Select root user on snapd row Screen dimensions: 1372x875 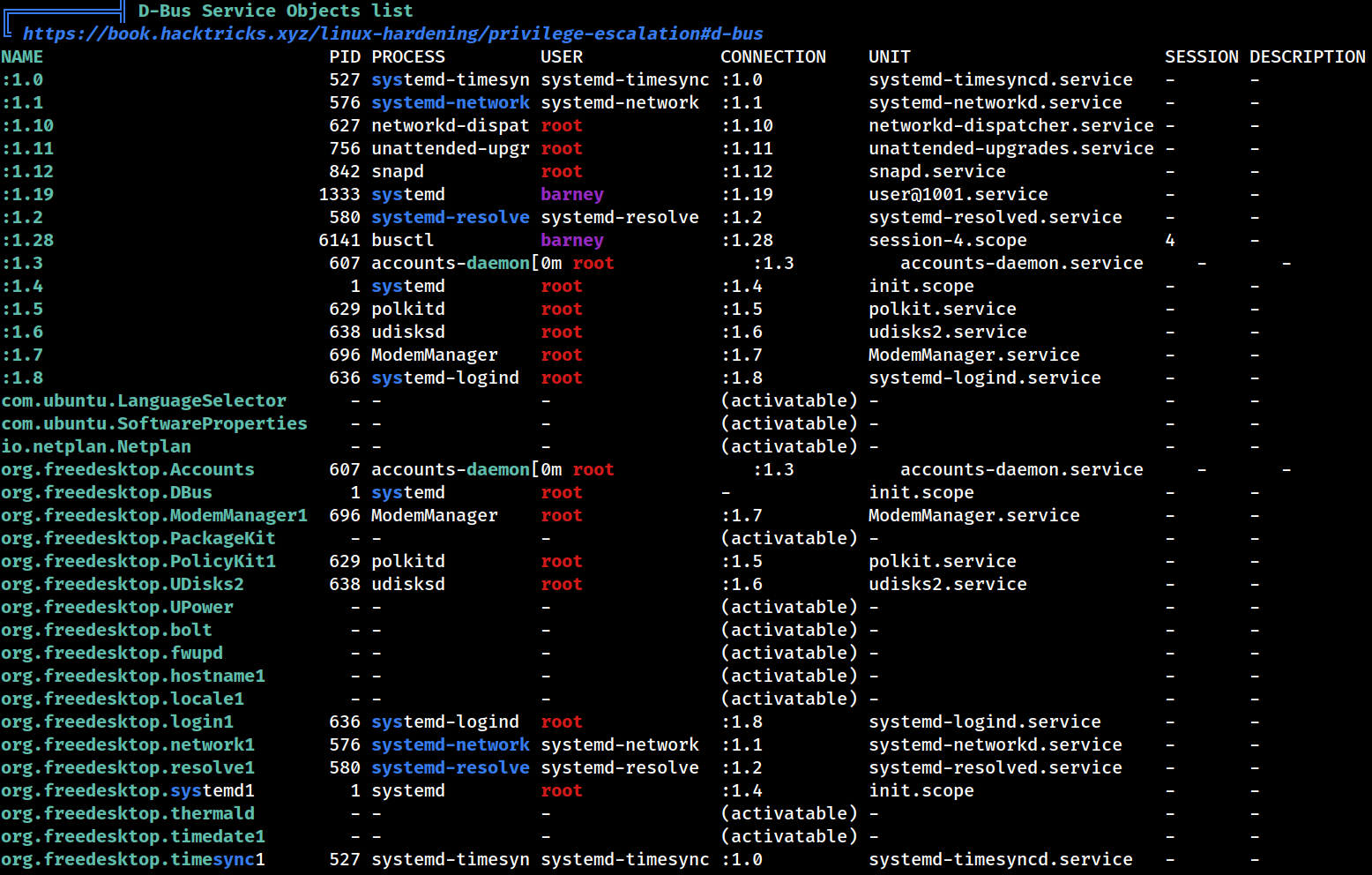(562, 171)
